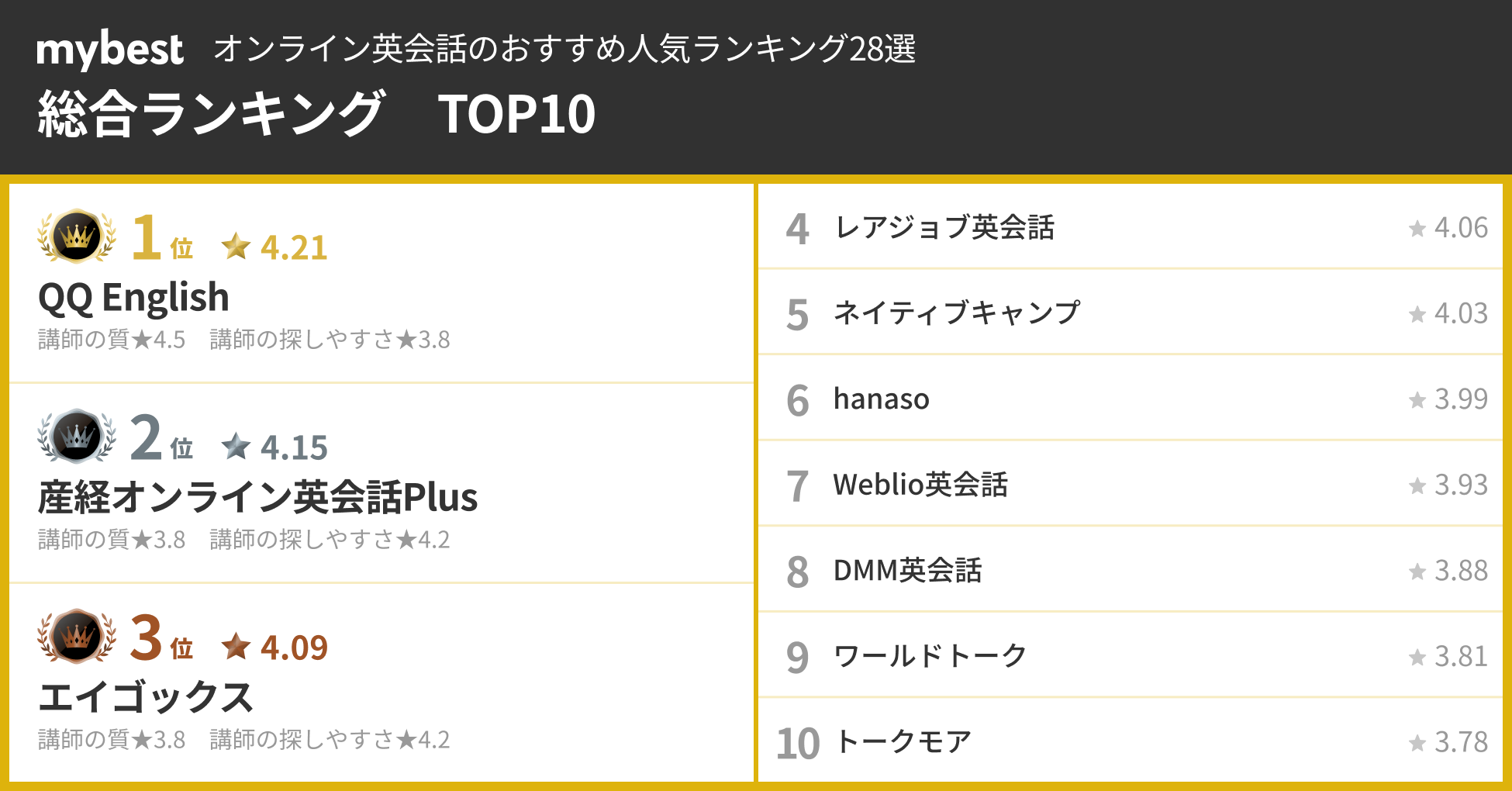The width and height of the screenshot is (1512, 791).
Task: Click the 総合ランキング TOP10 heading
Action: tap(316, 115)
